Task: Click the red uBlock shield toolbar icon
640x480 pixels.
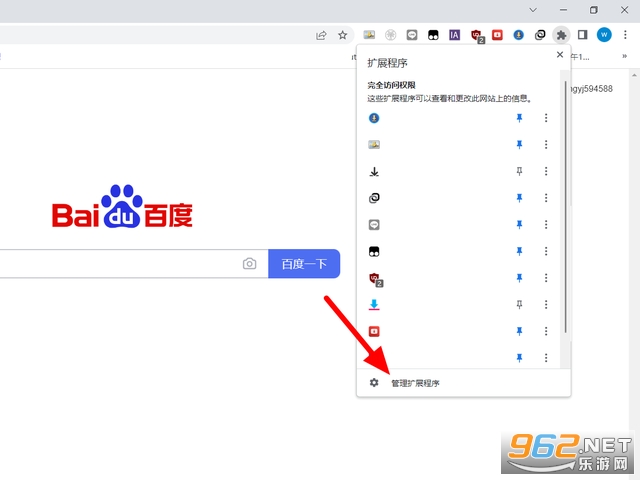Action: click(x=477, y=35)
